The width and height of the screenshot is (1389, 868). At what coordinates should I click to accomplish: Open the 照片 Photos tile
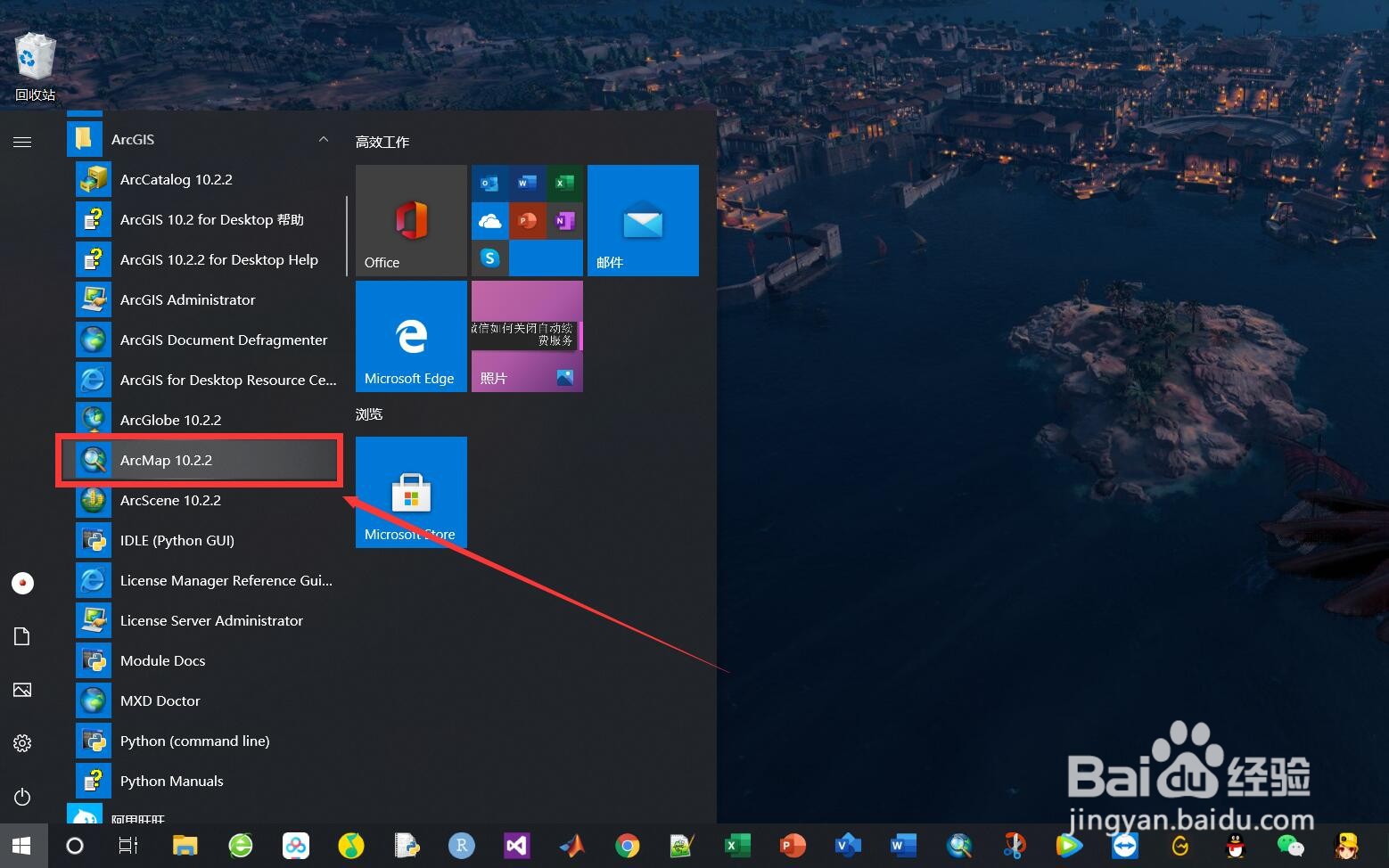[527, 336]
